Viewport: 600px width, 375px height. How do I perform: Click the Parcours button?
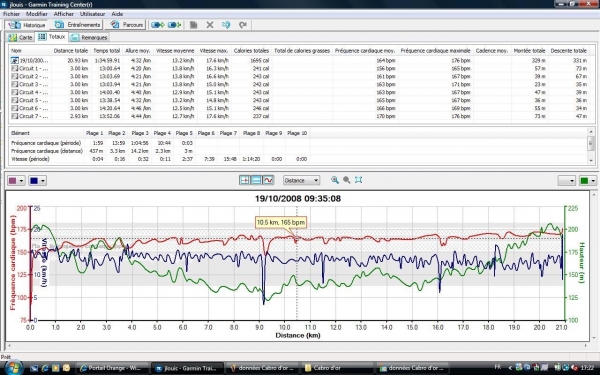[127, 25]
